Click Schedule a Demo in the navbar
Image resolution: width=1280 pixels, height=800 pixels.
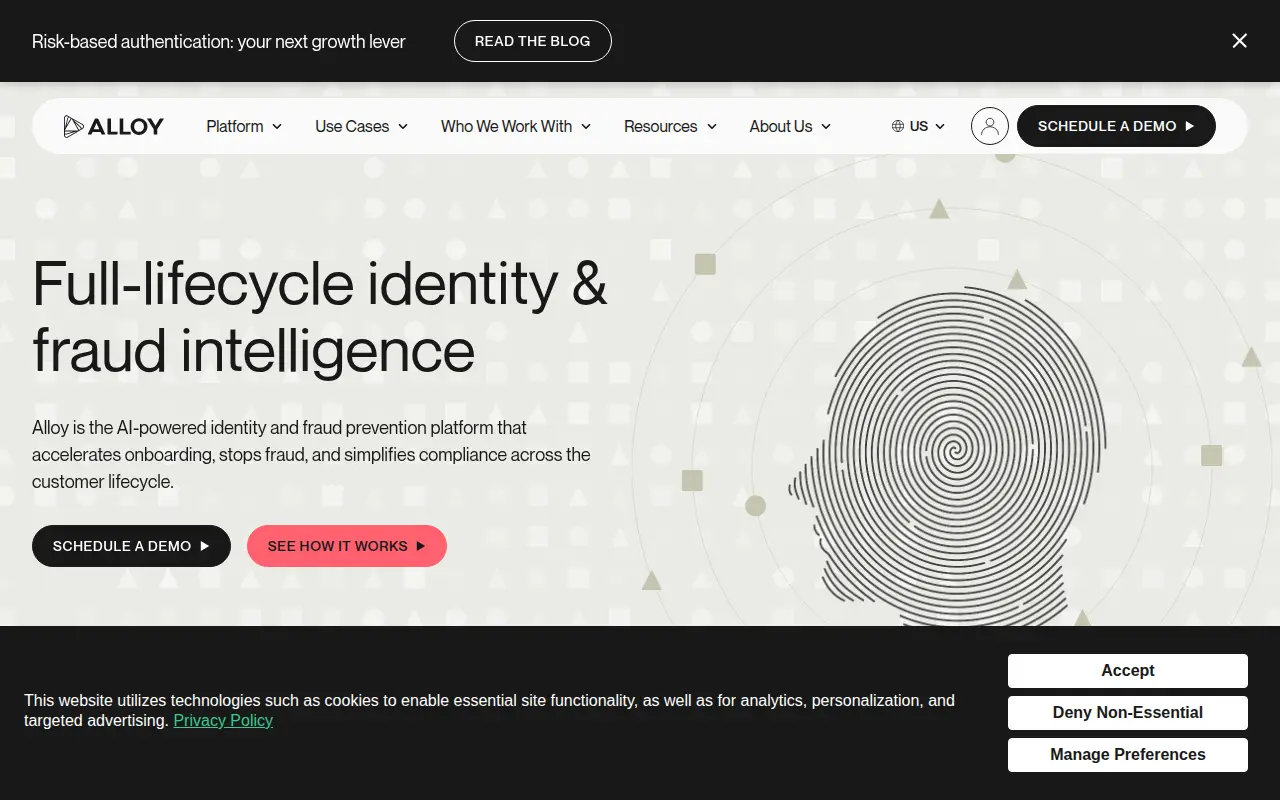point(1116,126)
